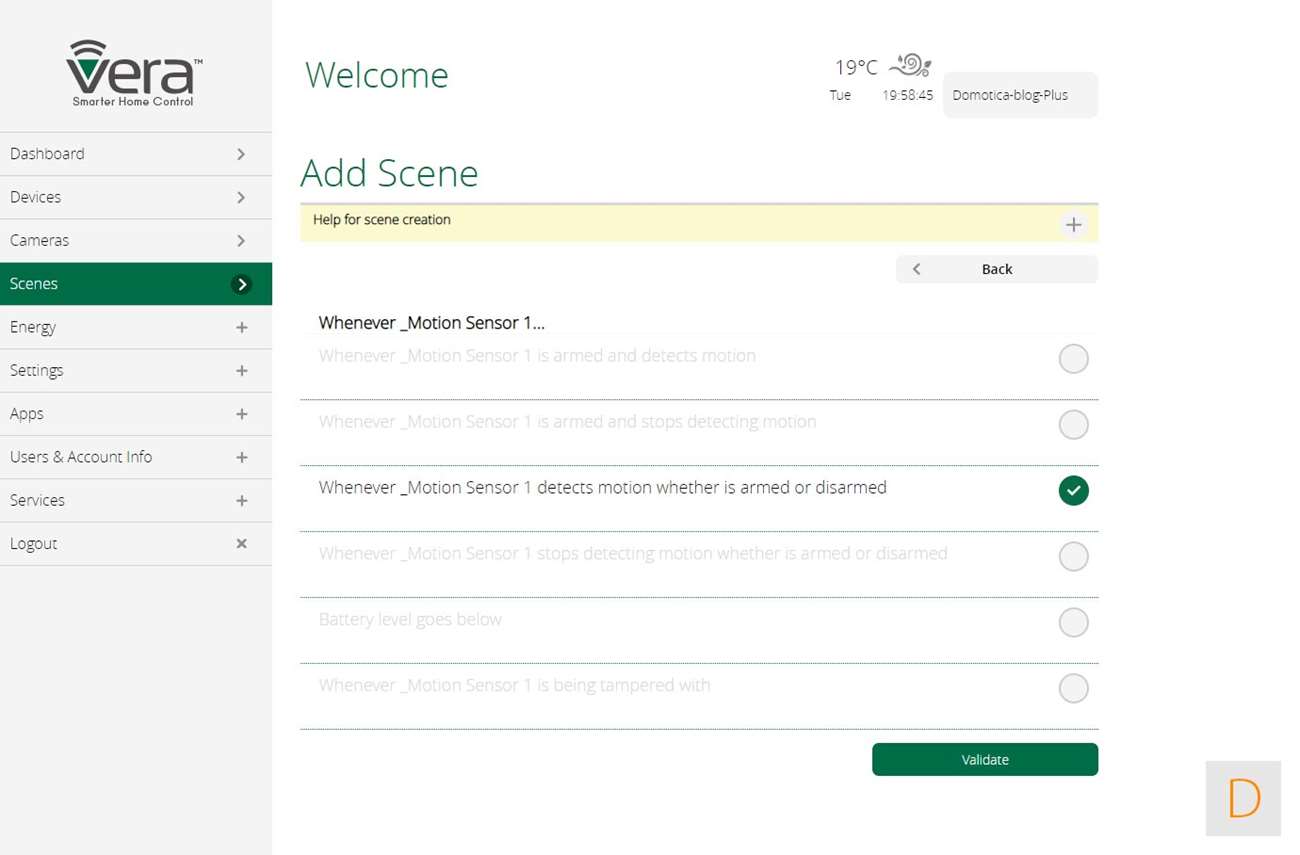Viewport: 1300px width, 855px height.
Task: Deselect checked 'detects motion whether armed or disarmed'
Action: point(1073,491)
